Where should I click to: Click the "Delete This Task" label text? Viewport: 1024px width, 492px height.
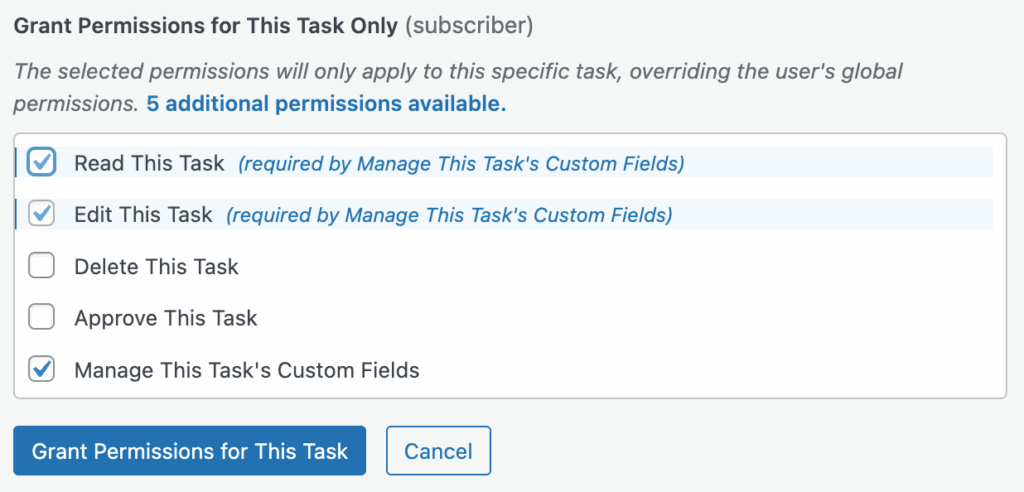pos(156,266)
